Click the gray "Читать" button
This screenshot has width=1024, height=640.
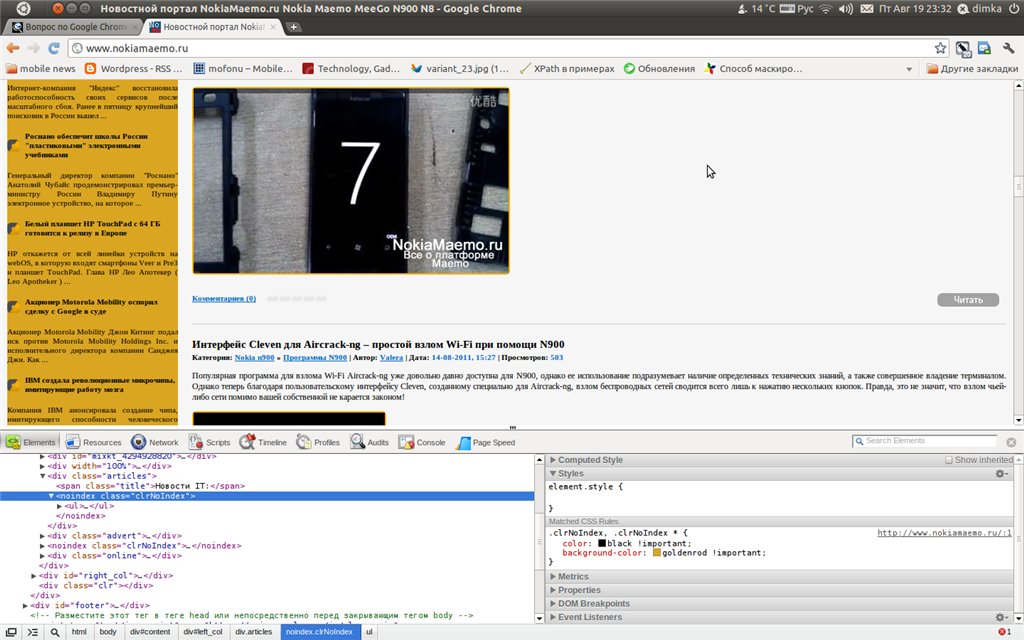coord(968,300)
